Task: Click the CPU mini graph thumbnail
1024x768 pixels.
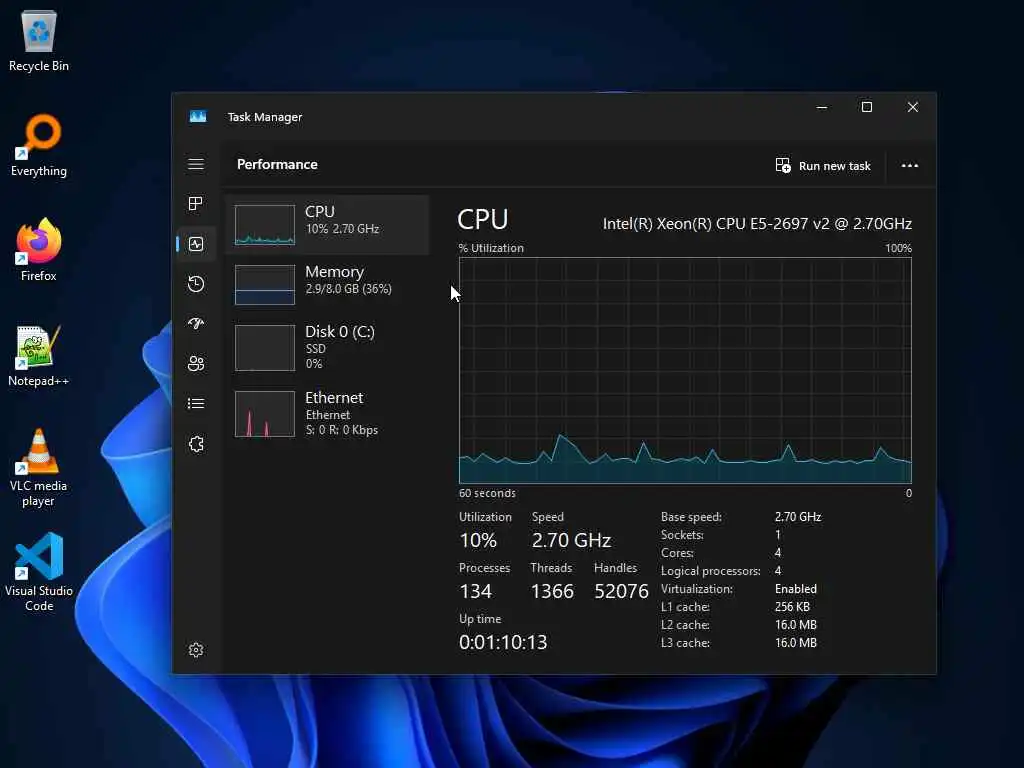Action: 264,225
